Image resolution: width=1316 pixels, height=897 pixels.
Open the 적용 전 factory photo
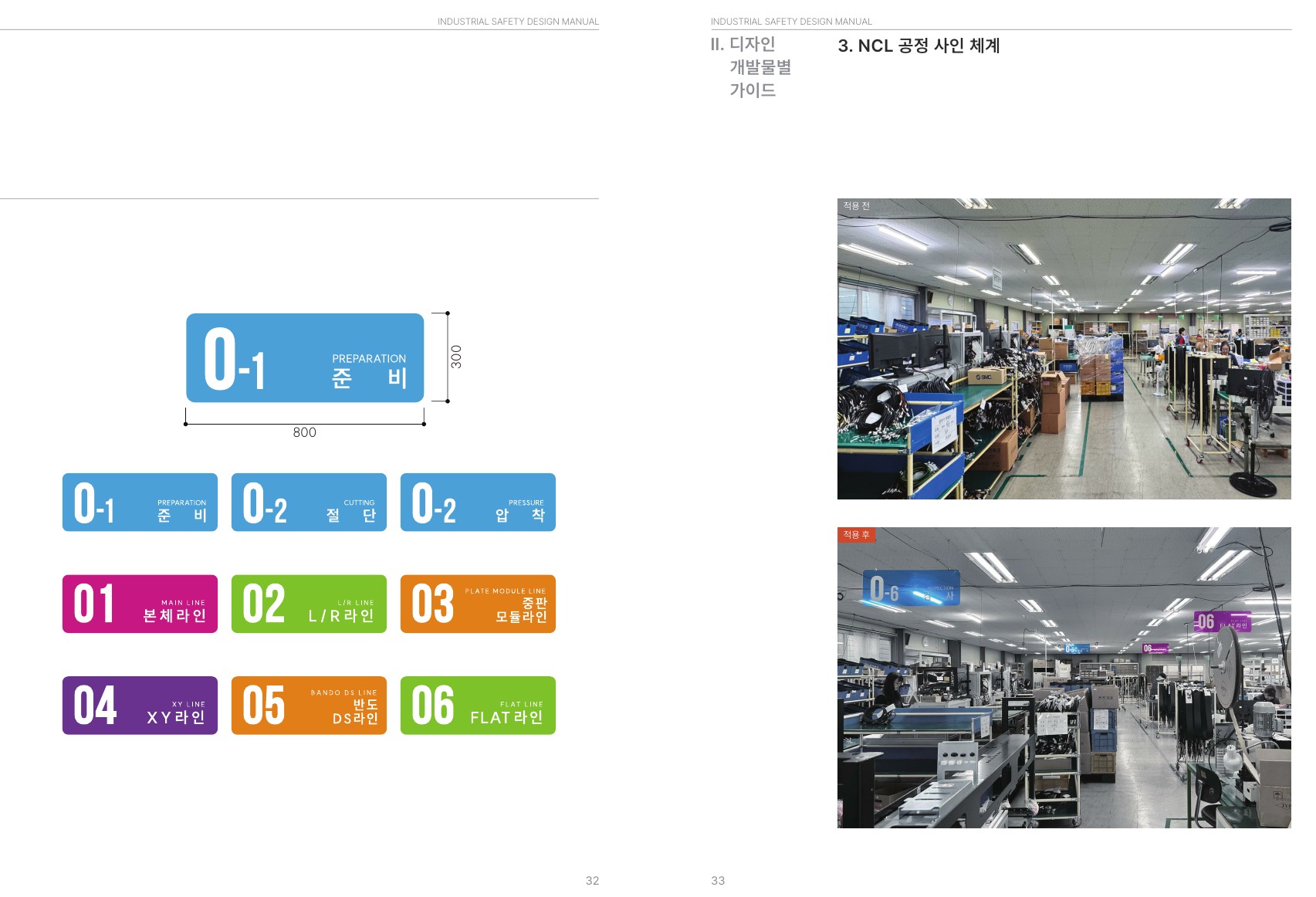click(1064, 349)
